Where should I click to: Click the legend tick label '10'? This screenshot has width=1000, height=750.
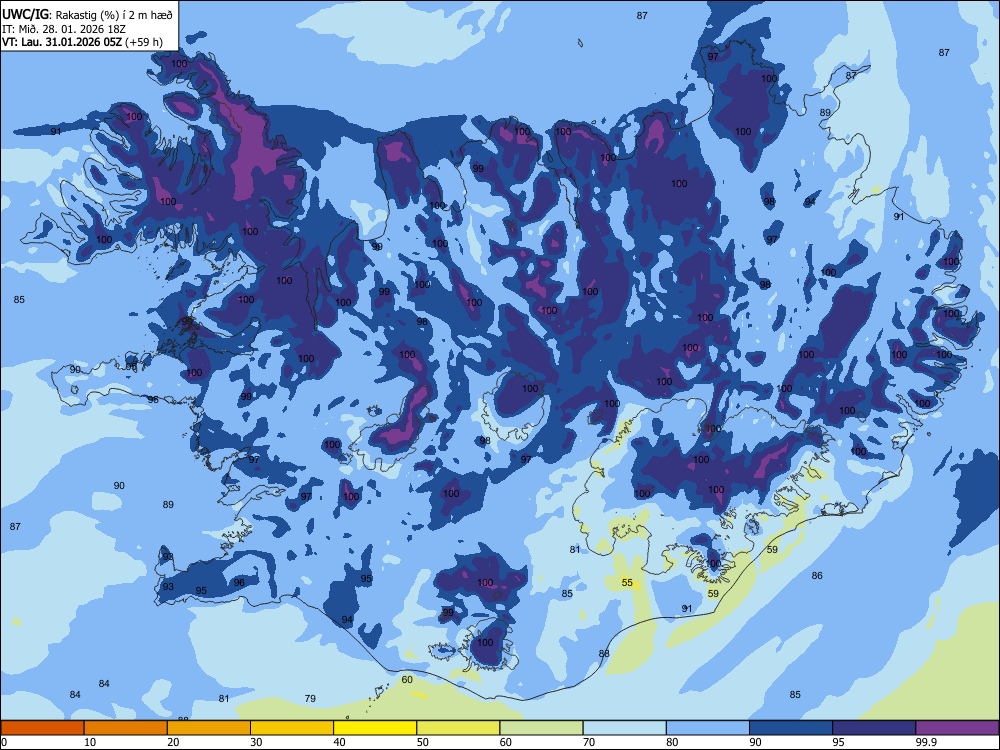point(90,742)
